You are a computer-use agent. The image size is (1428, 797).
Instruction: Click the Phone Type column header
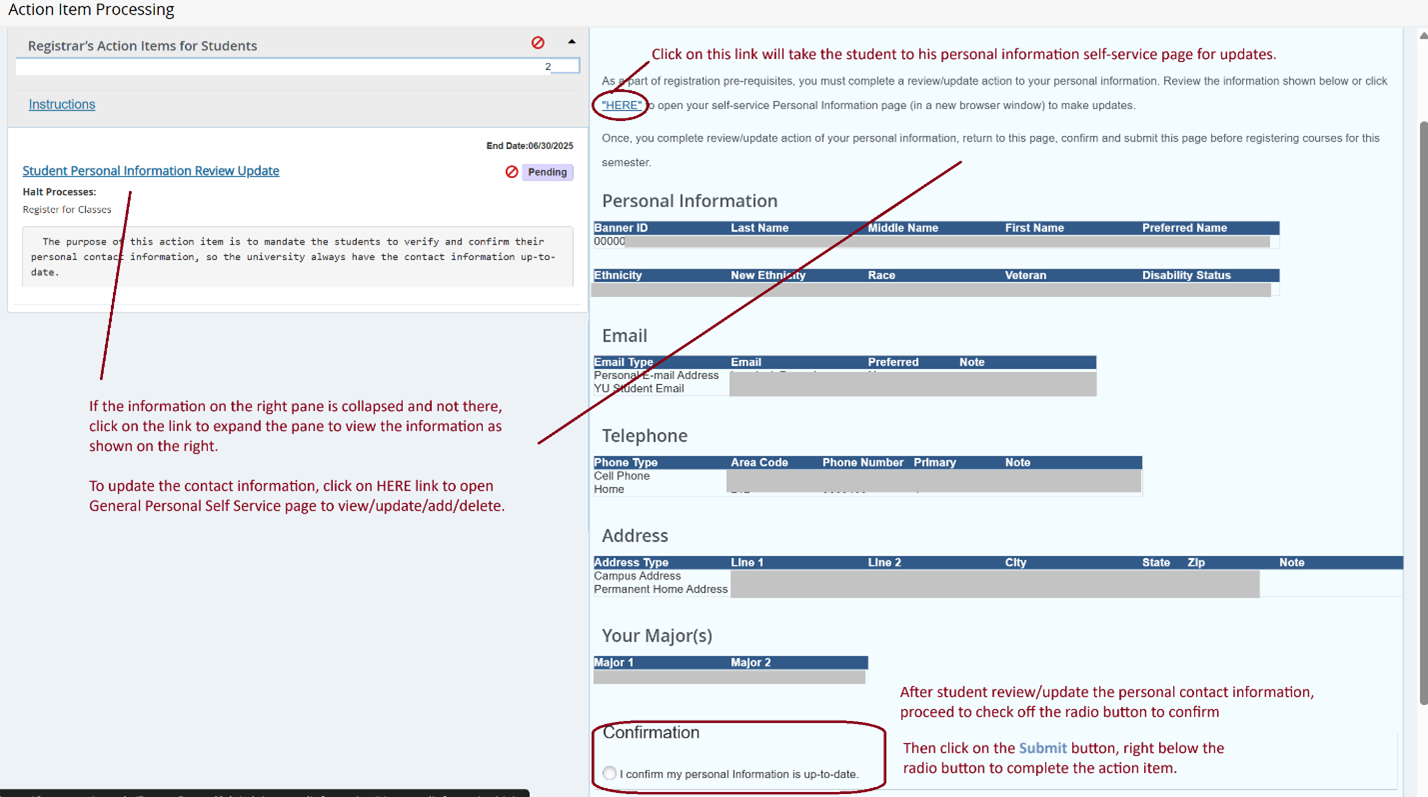[x=626, y=462]
